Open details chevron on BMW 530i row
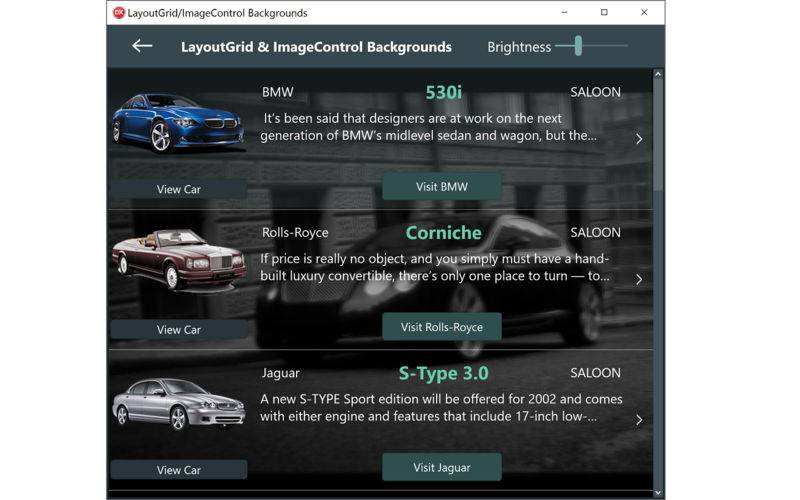800x500 pixels. click(x=639, y=139)
